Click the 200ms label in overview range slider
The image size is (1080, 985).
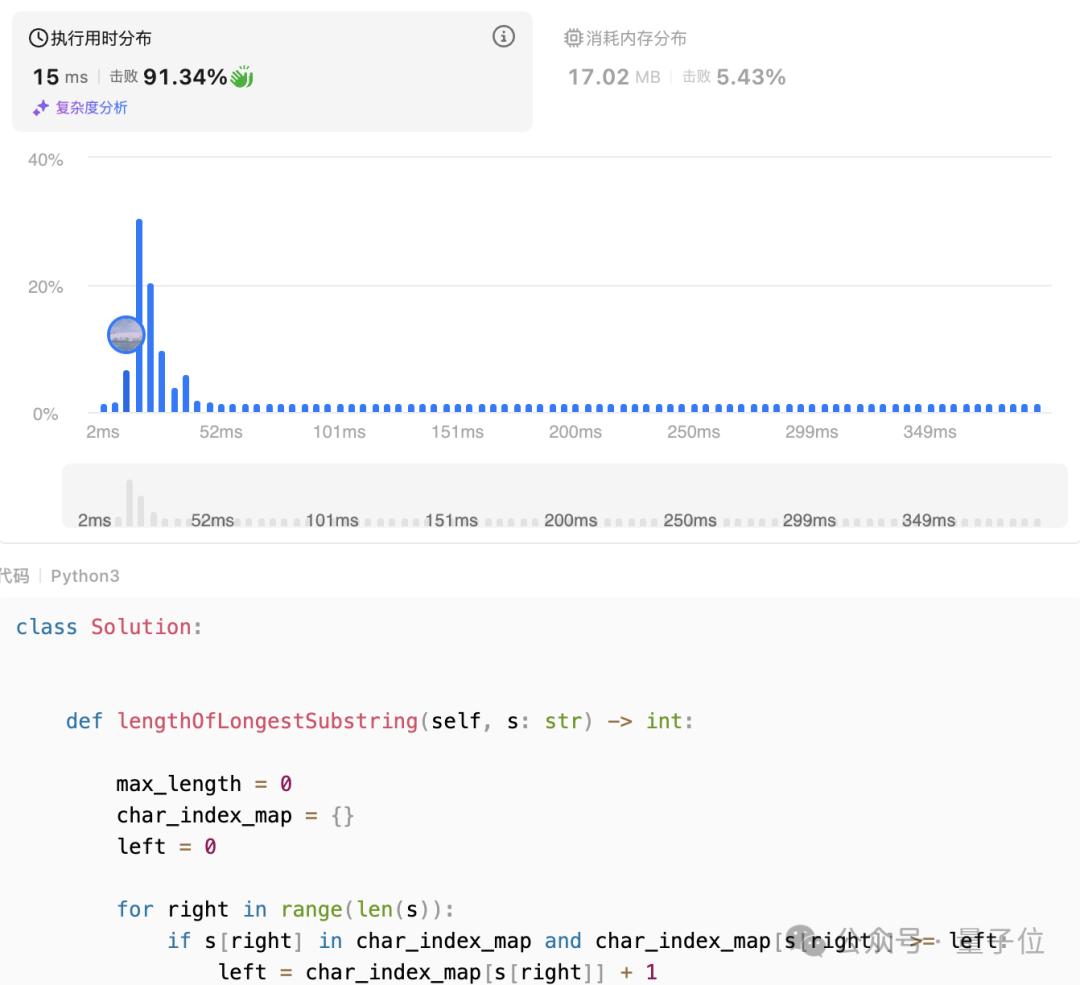[x=570, y=520]
